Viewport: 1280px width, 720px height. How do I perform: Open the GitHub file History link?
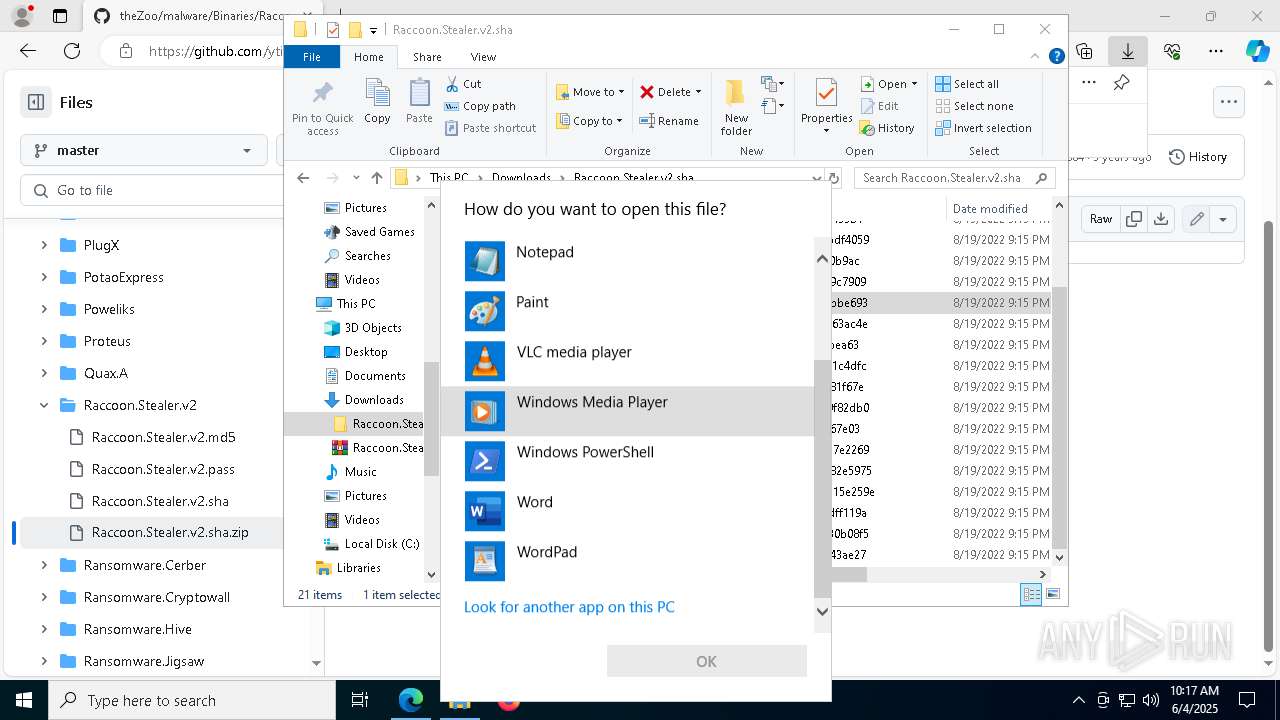pyautogui.click(x=1198, y=157)
